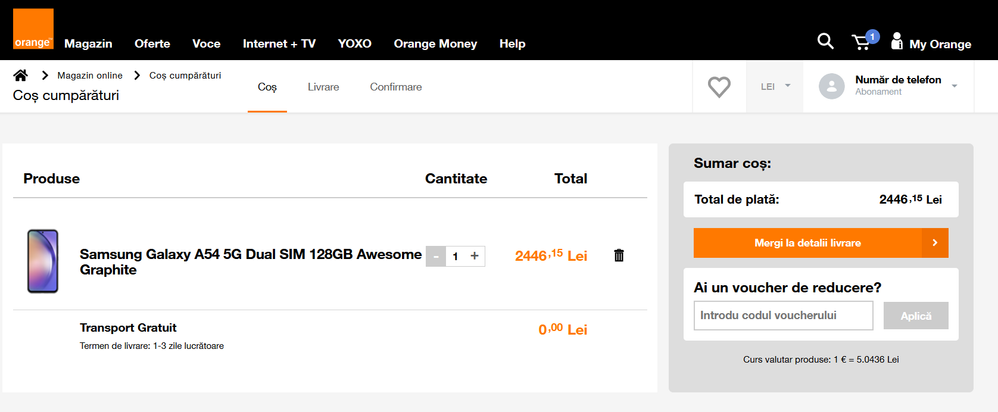
Task: Delete Samsung Galaxy A54 with trash icon
Action: [x=618, y=256]
